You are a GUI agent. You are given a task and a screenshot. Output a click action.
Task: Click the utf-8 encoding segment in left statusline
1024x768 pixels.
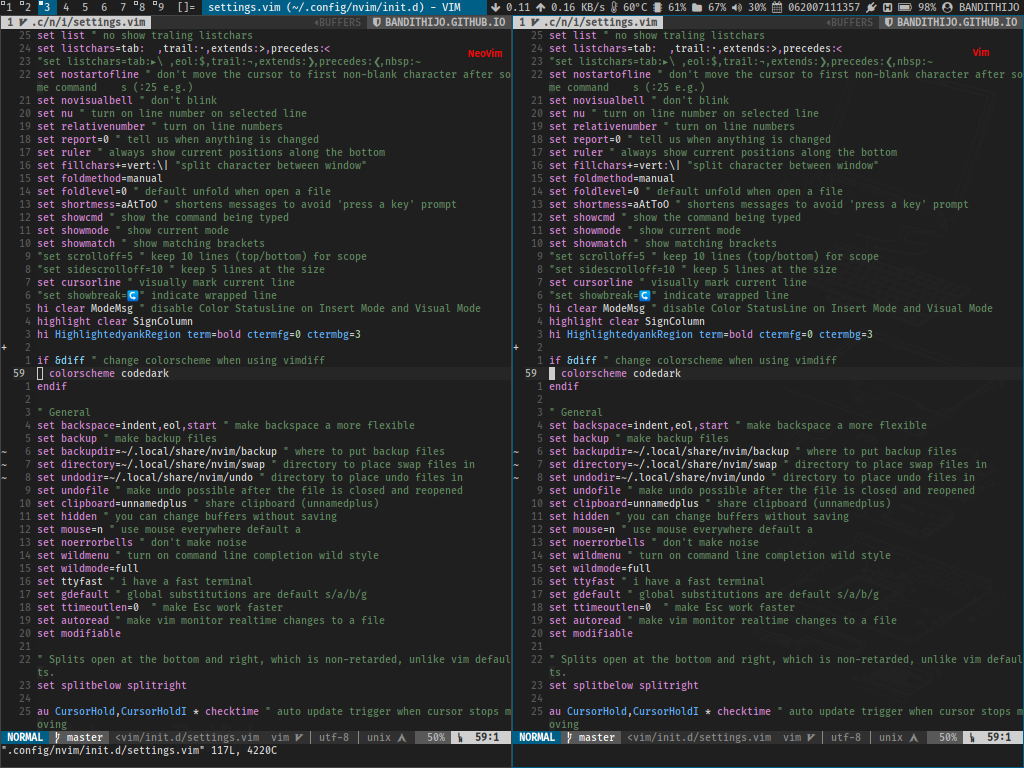[x=336, y=737]
